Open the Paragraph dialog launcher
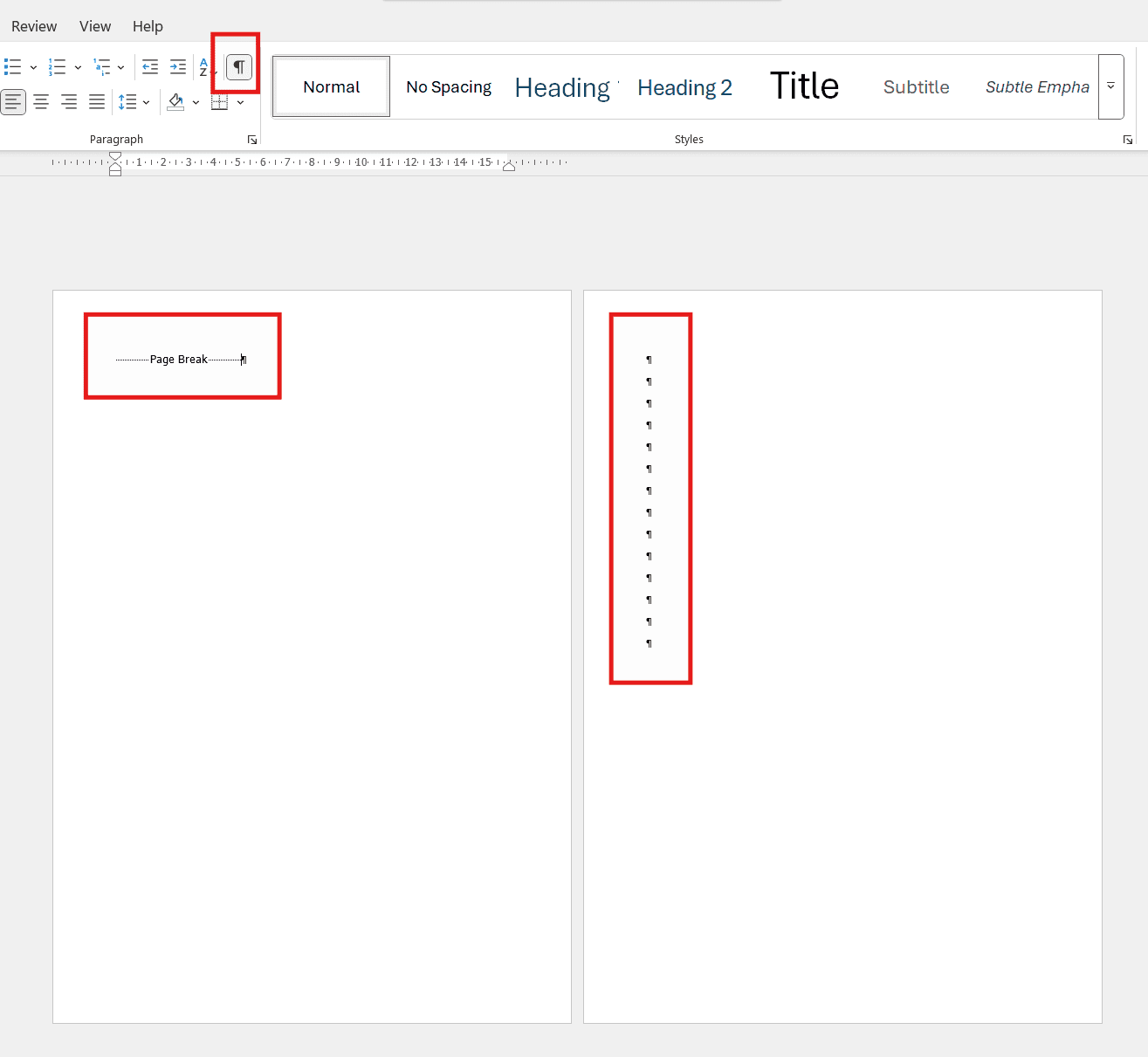Screen dimensions: 1148x1057 pyautogui.click(x=252, y=139)
